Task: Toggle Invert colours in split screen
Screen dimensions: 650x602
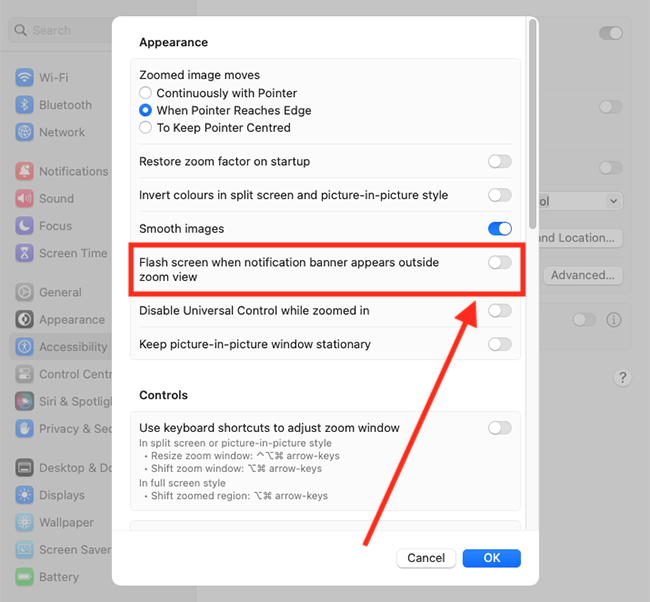Action: point(500,195)
